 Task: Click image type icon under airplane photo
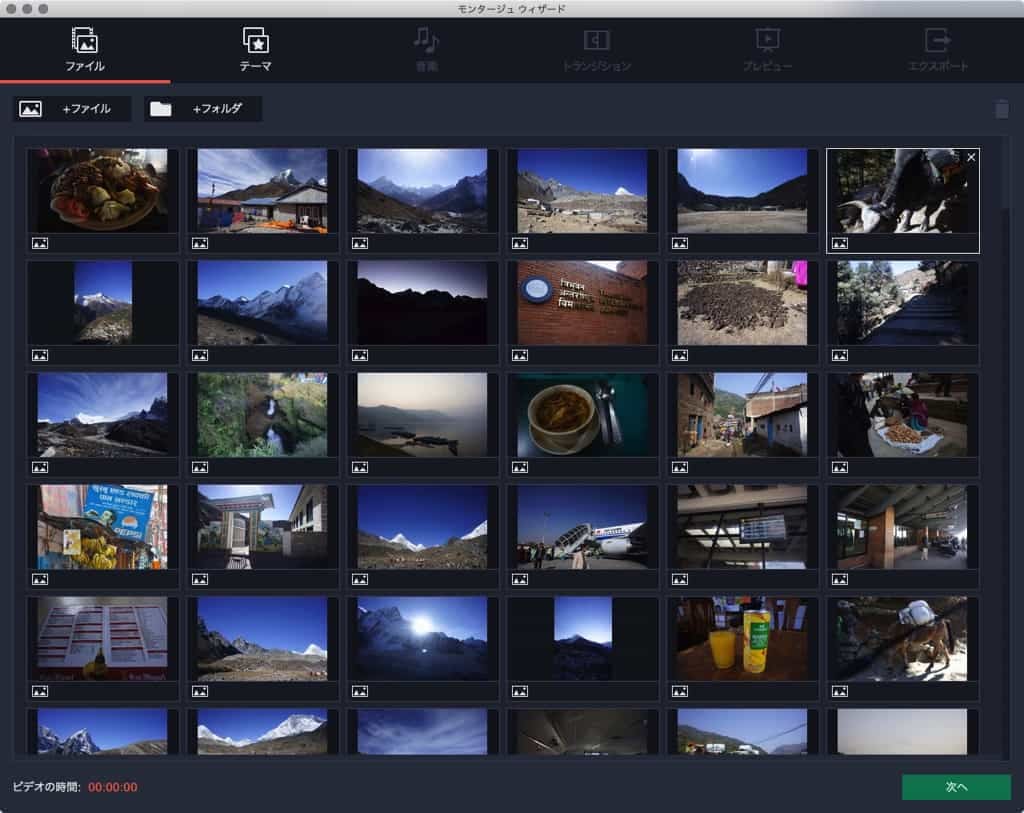click(x=520, y=579)
